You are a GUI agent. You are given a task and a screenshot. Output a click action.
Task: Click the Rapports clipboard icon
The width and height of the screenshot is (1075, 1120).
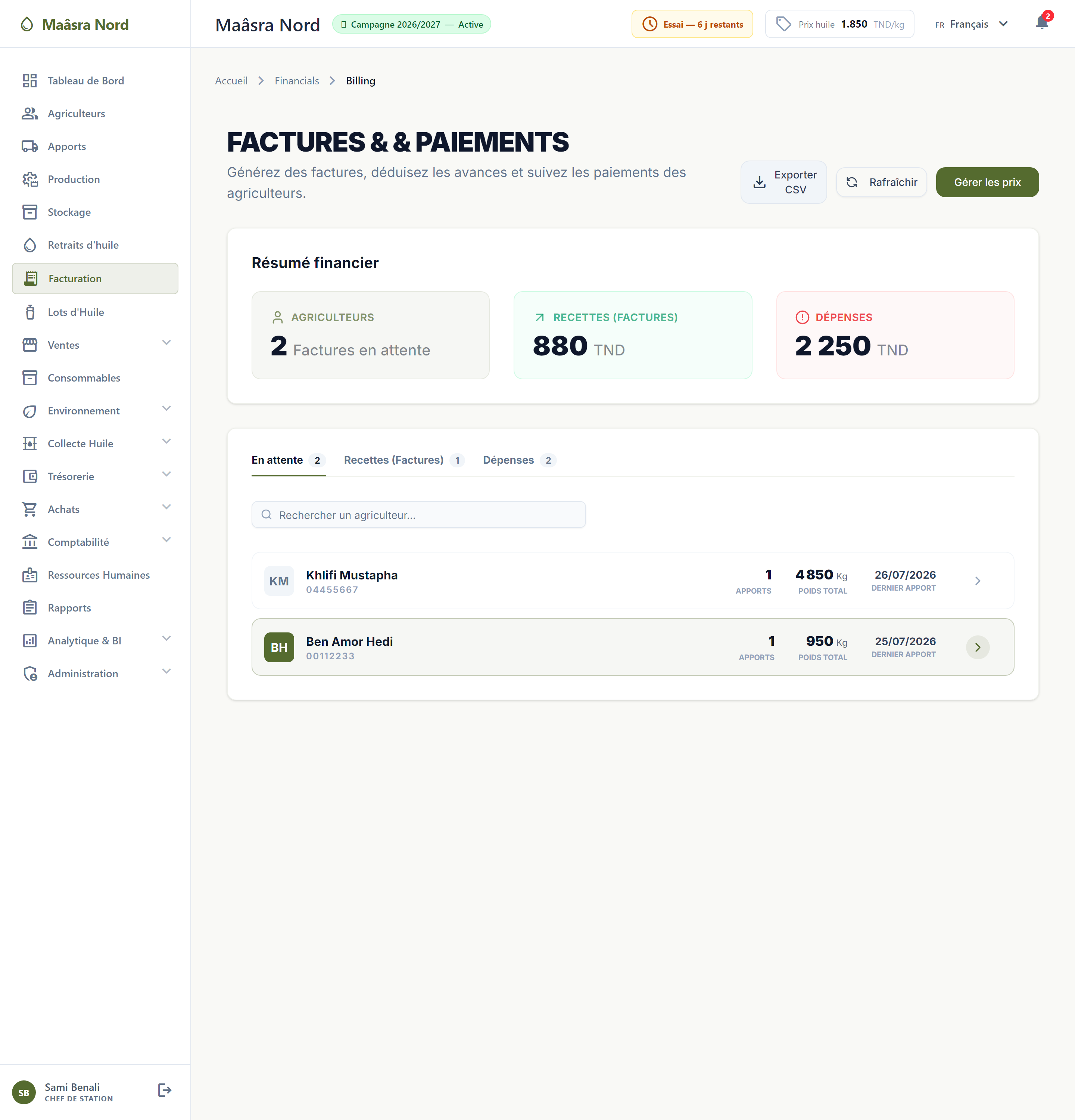click(30, 607)
